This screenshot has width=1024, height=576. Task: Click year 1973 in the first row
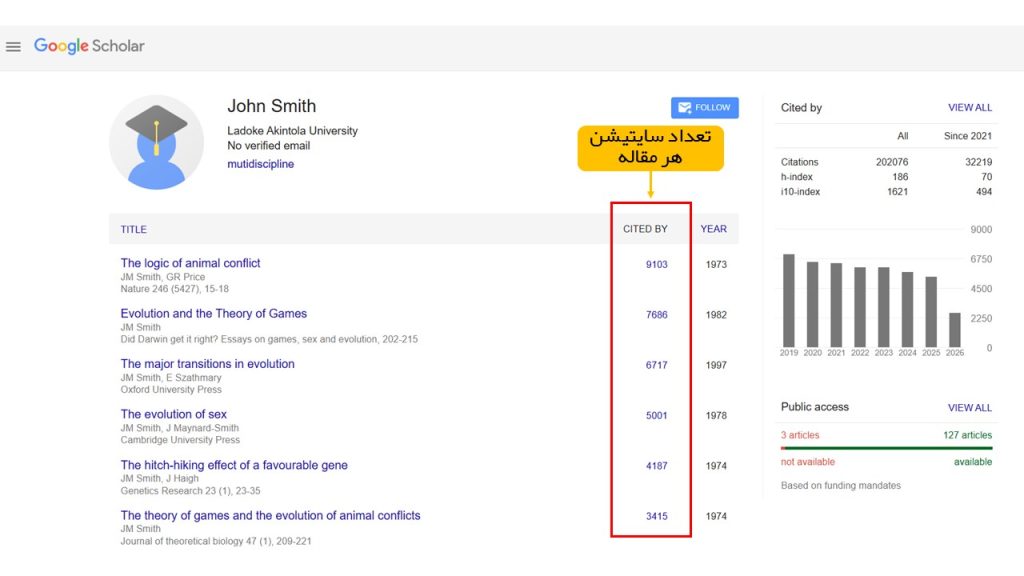point(716,264)
